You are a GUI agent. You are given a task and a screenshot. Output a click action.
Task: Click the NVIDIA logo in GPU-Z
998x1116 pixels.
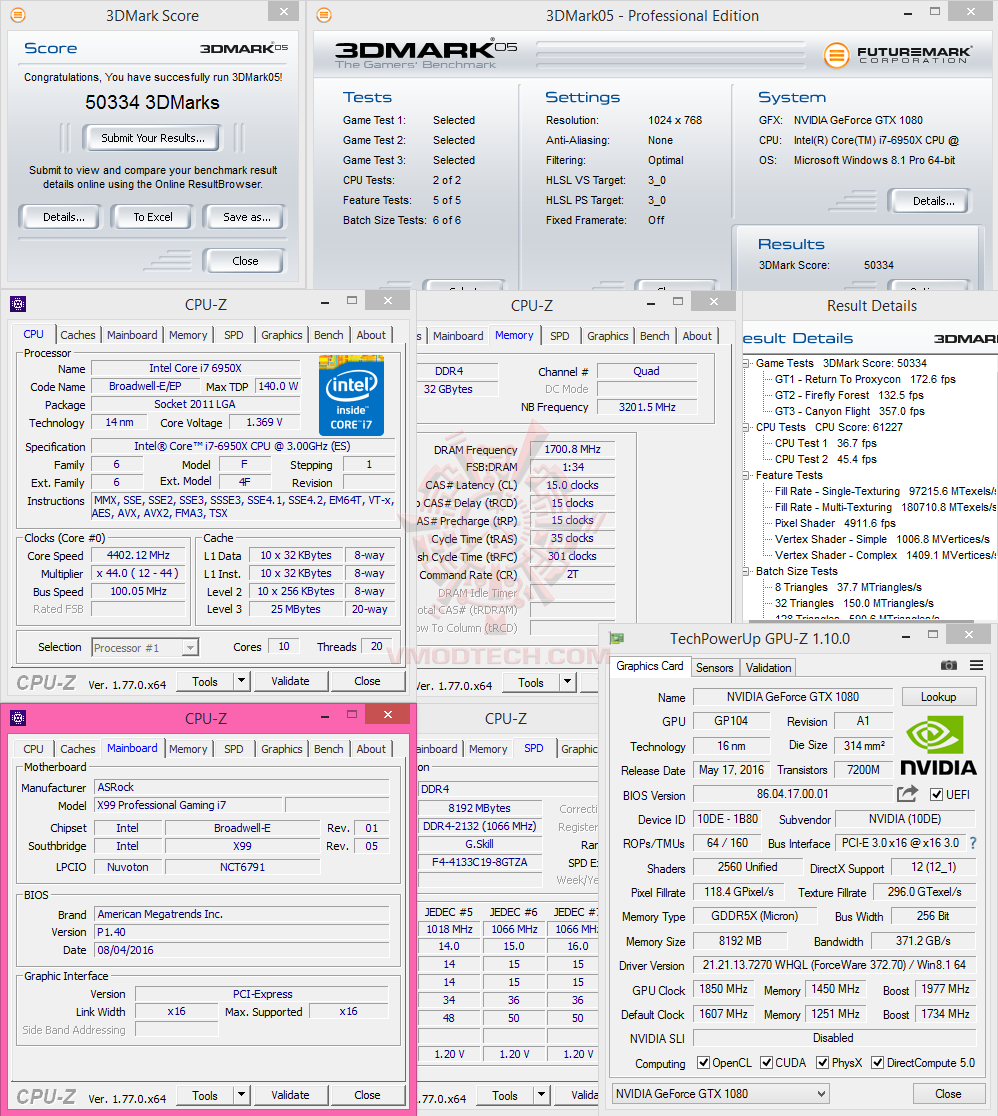938,746
